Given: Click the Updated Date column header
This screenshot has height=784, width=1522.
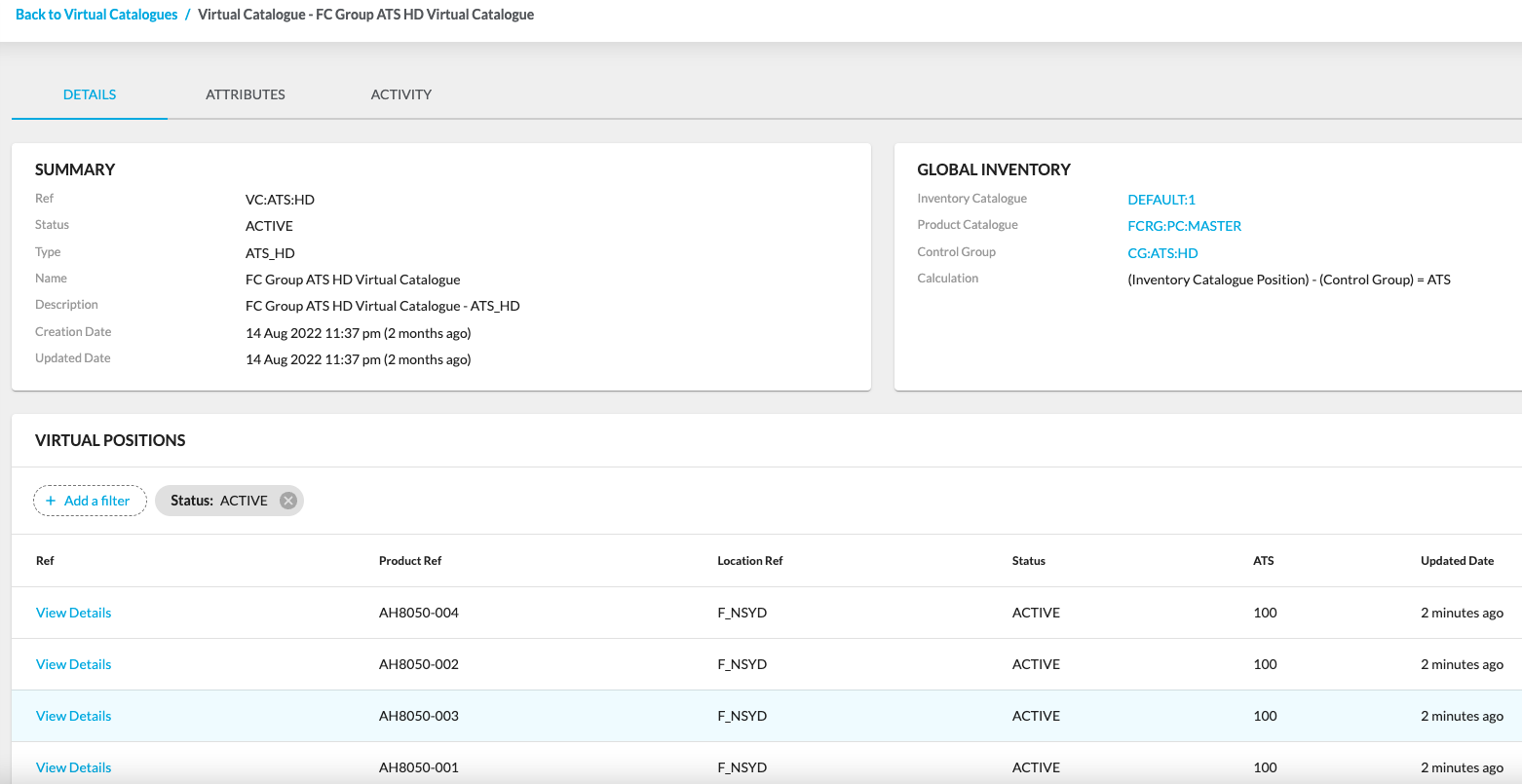Looking at the screenshot, I should (x=1458, y=561).
